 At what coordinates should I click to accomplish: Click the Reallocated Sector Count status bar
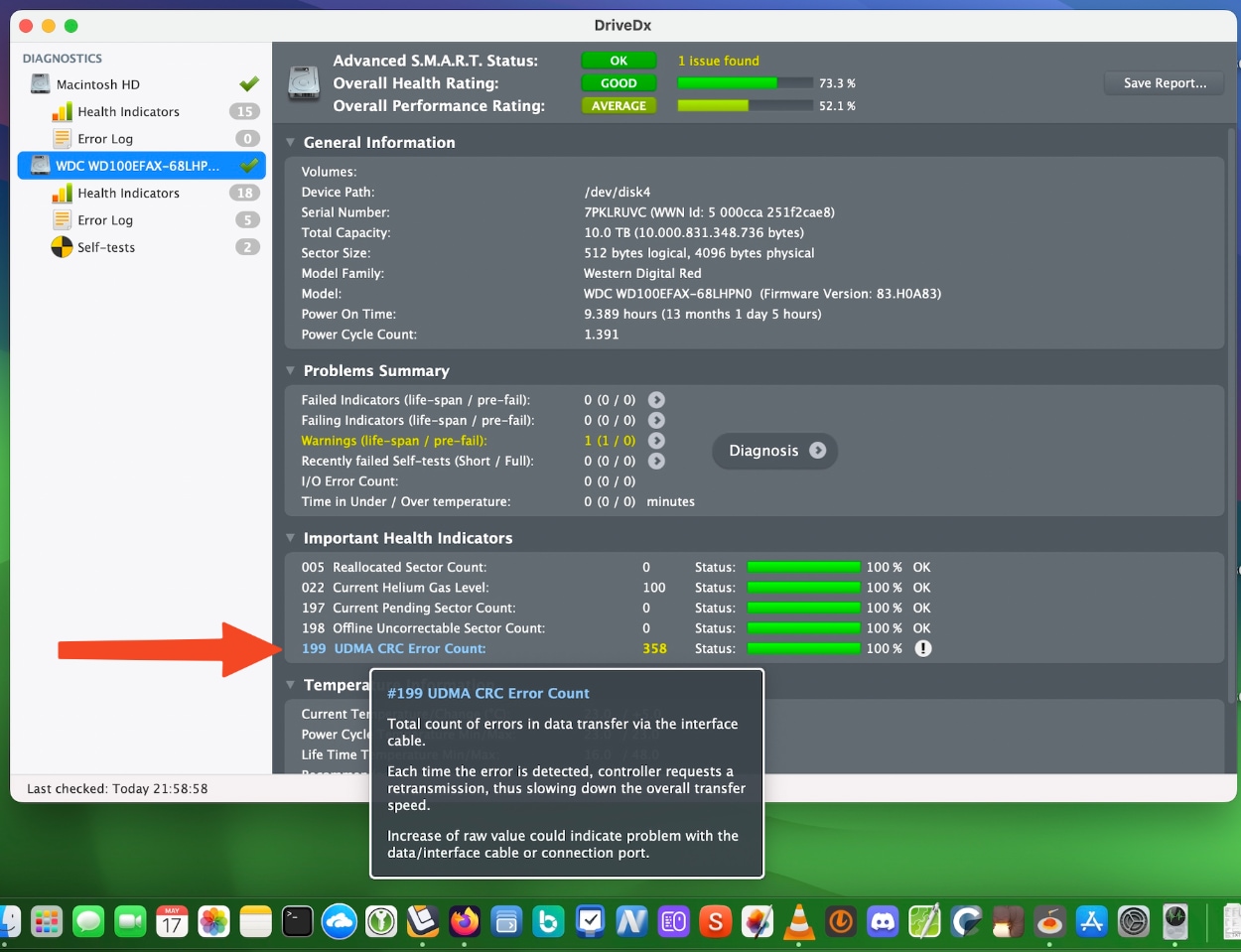pos(803,568)
